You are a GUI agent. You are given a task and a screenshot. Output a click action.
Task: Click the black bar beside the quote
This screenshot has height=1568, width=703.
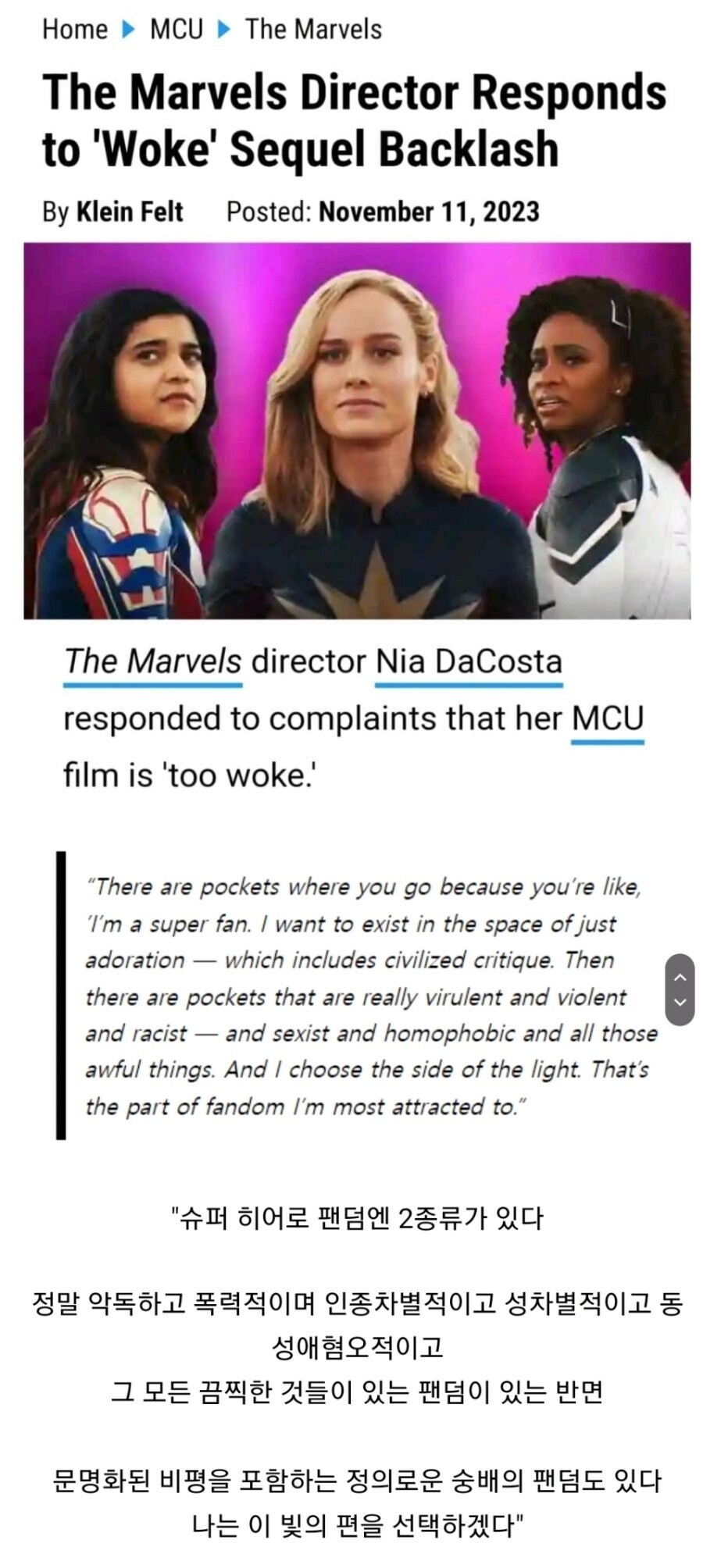(61, 996)
